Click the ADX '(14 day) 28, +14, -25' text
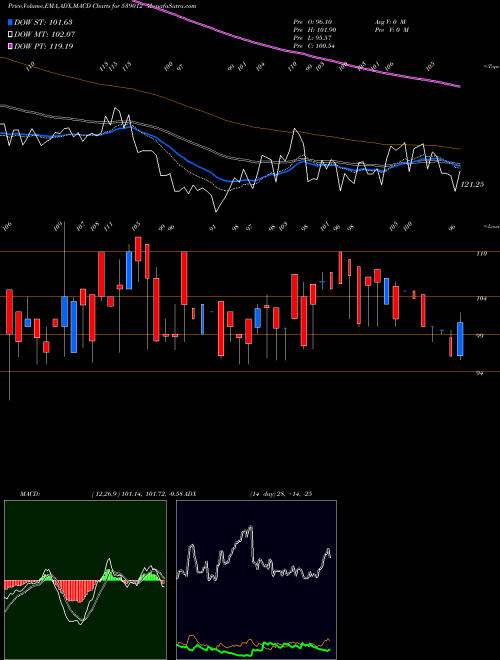Viewport: 500px width, 660px height. (x=280, y=494)
